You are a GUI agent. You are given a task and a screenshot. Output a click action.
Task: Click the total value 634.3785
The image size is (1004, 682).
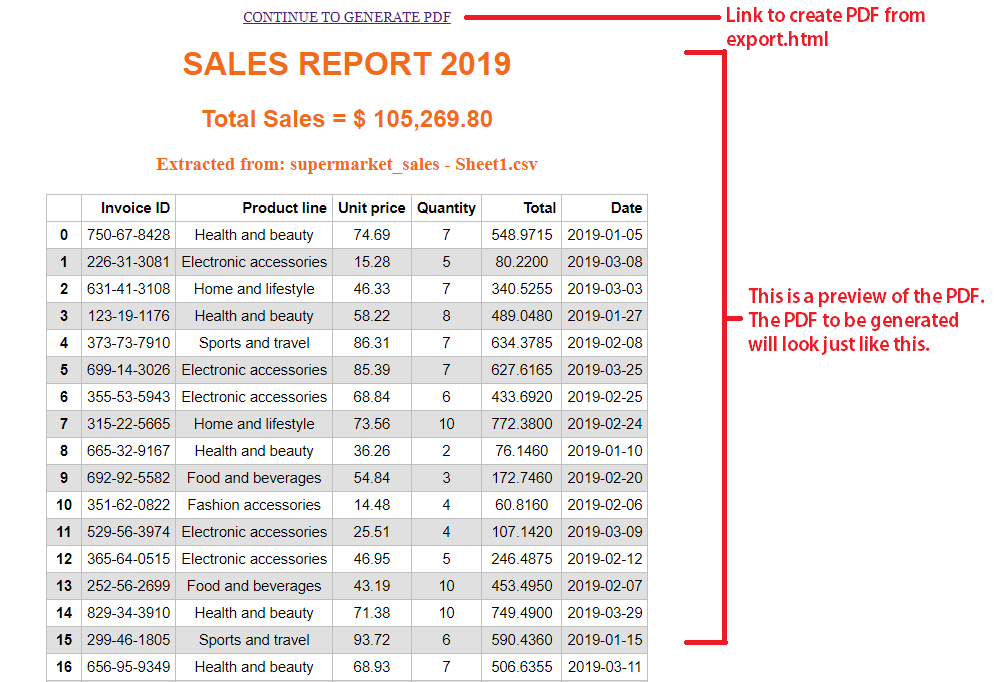coord(522,343)
